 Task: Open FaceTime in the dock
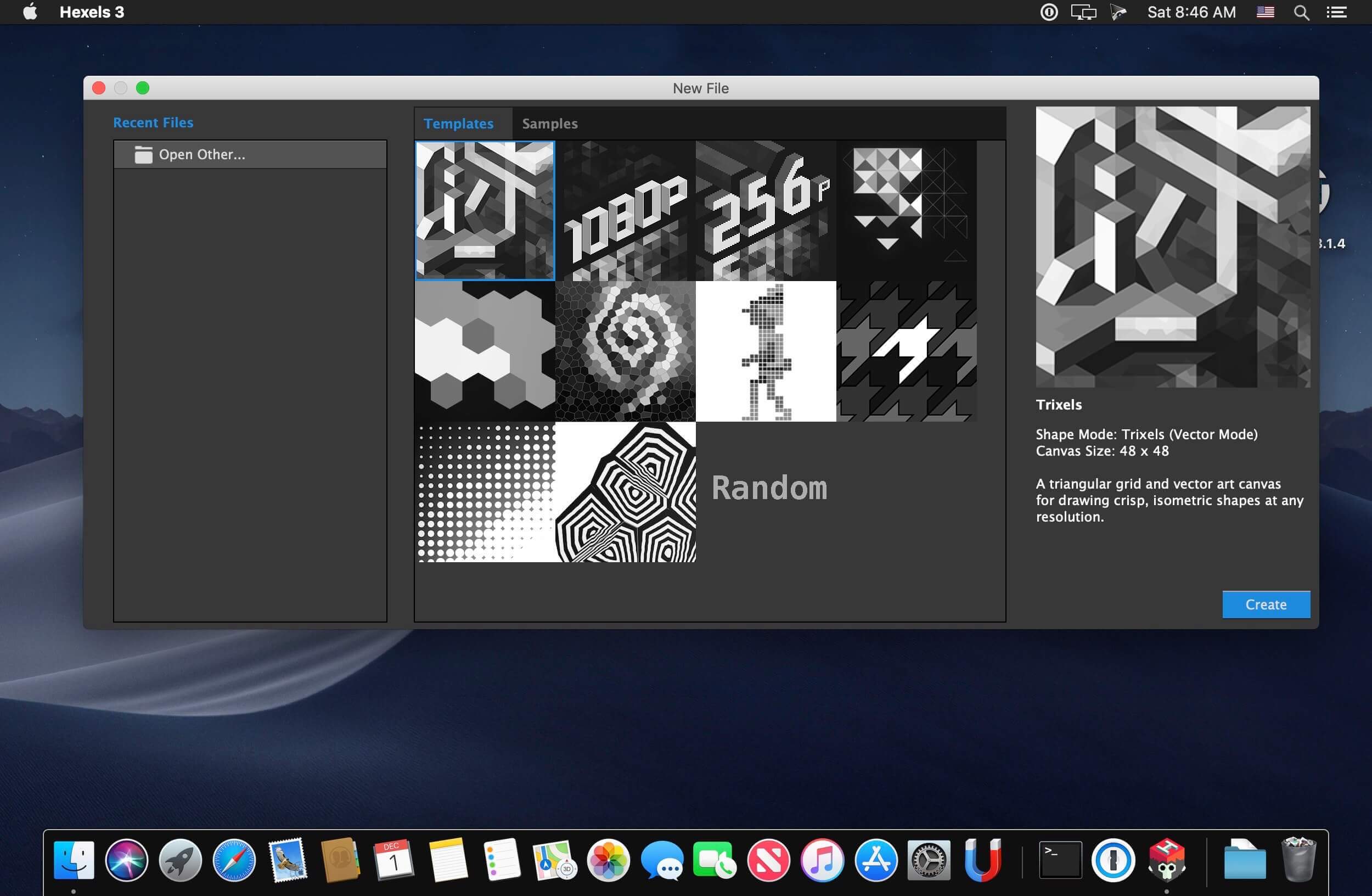tap(715, 860)
